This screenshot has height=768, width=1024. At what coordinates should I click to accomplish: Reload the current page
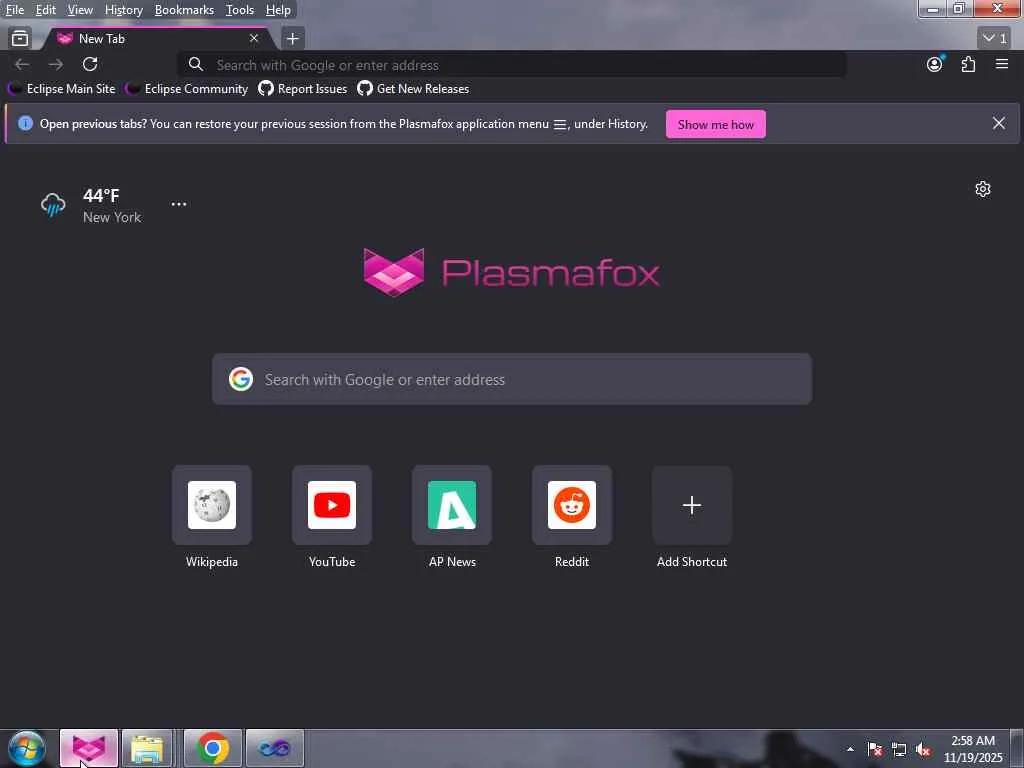[90, 64]
